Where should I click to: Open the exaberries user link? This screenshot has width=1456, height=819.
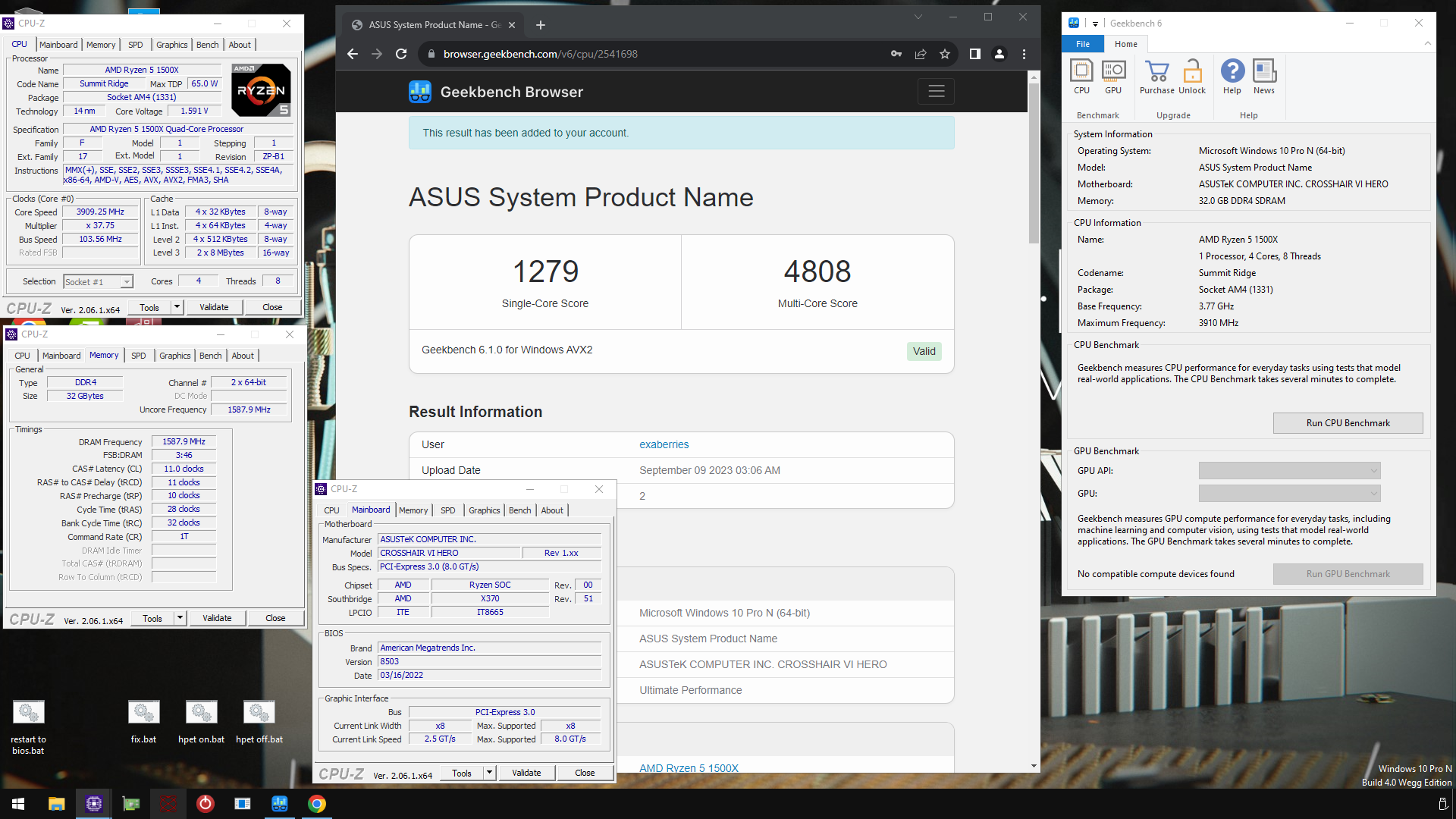[664, 444]
